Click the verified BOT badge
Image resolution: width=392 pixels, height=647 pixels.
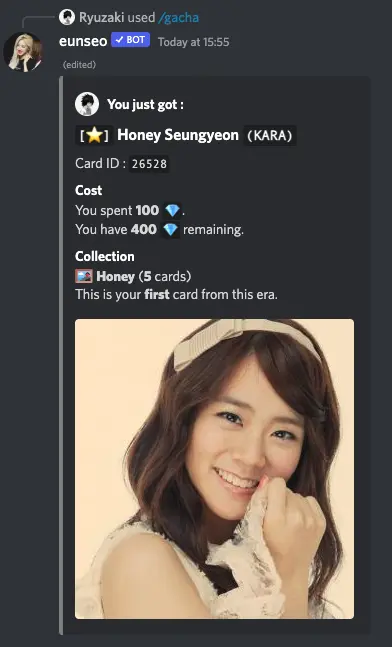click(x=130, y=40)
